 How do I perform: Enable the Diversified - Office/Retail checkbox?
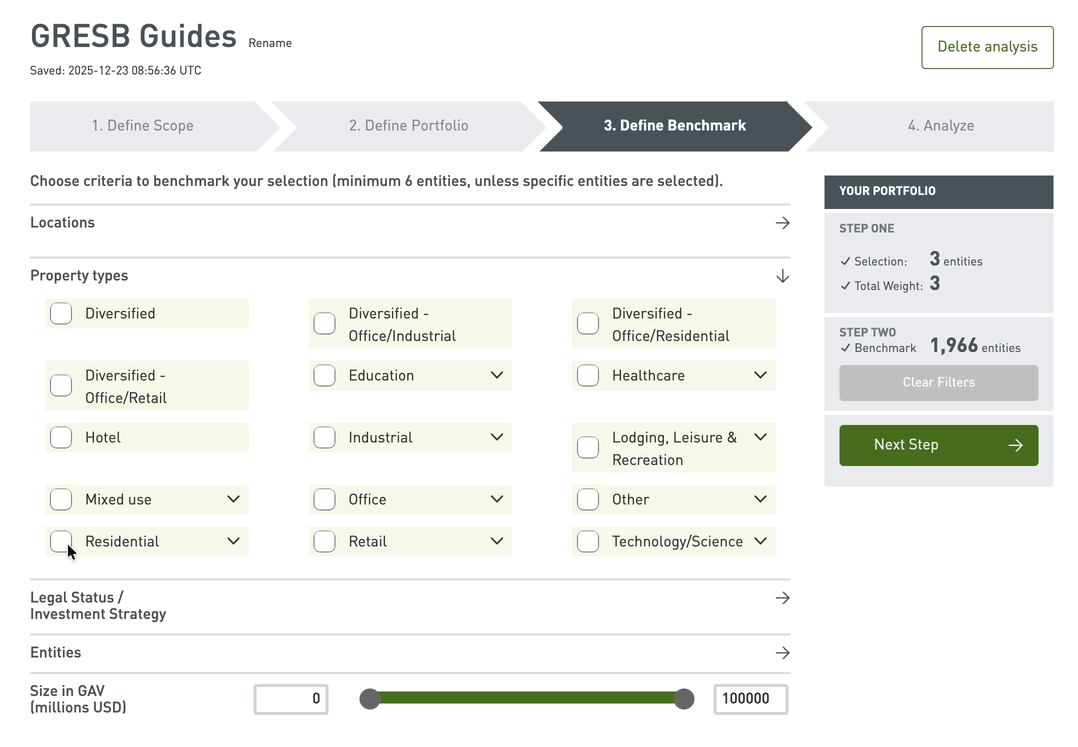click(x=61, y=386)
